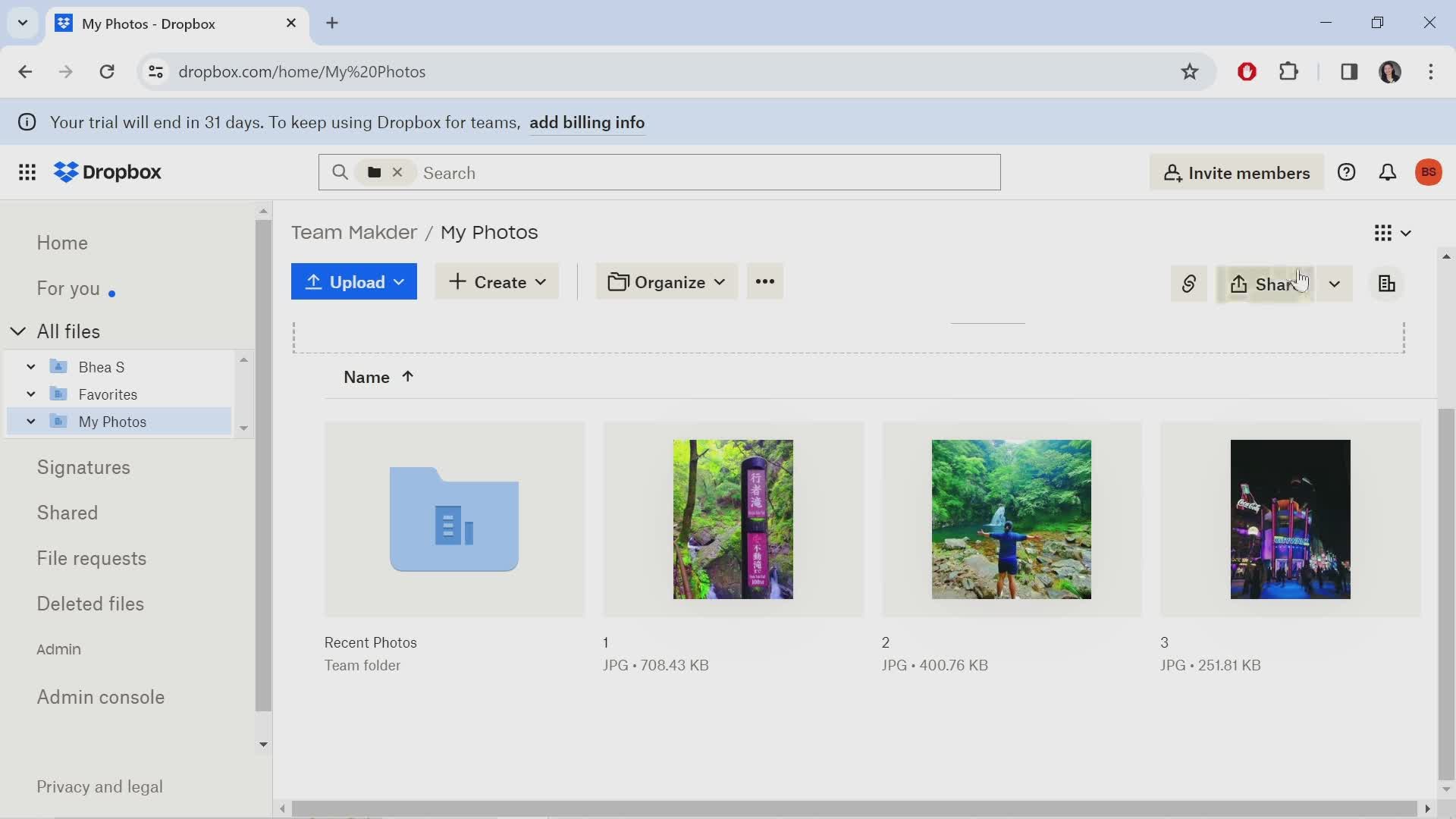This screenshot has height=819, width=1456.
Task: Toggle the browser side panel
Action: tap(1349, 72)
